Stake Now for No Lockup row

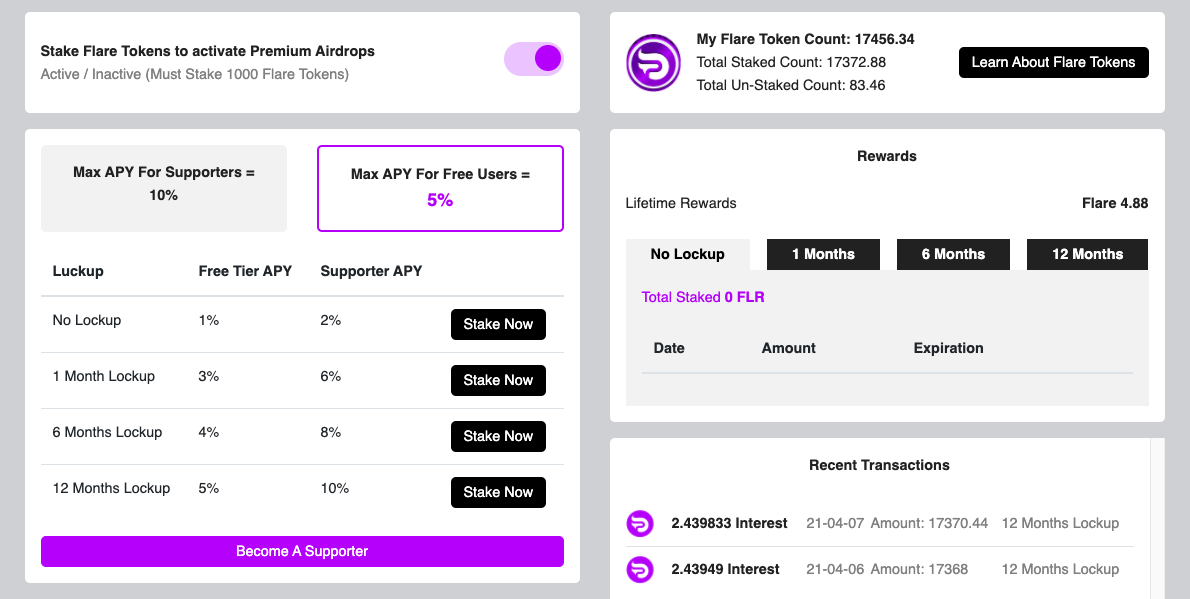(x=498, y=324)
